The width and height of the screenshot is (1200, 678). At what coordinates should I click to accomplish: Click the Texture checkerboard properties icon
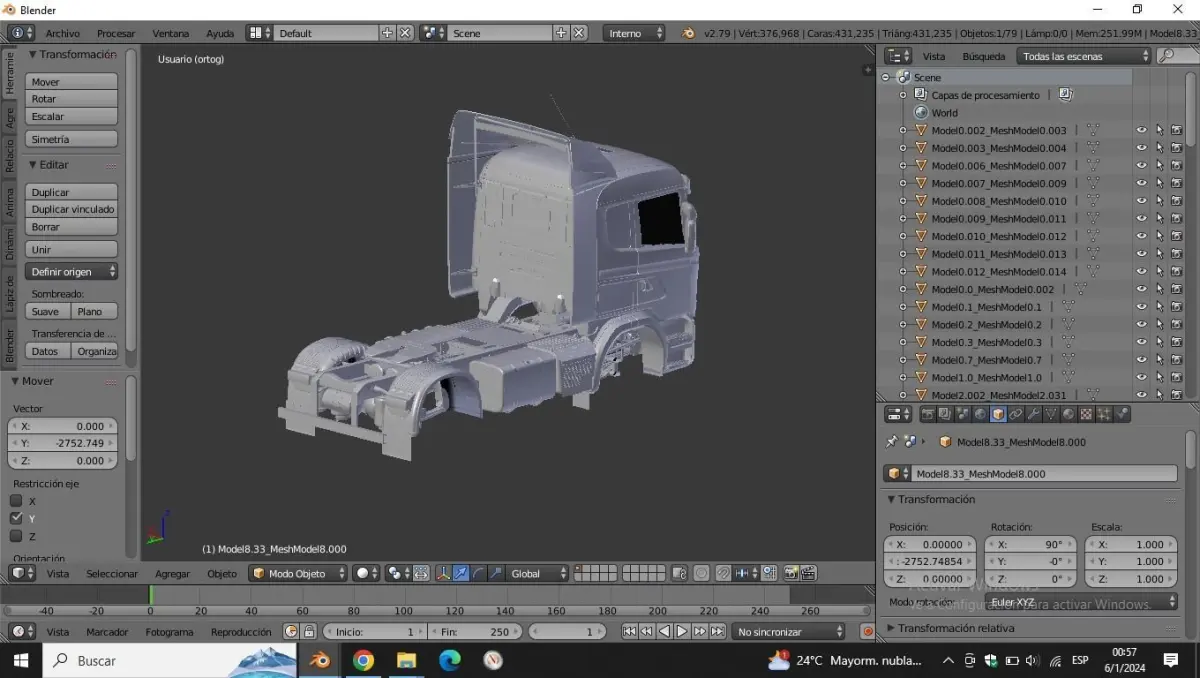pos(1086,414)
